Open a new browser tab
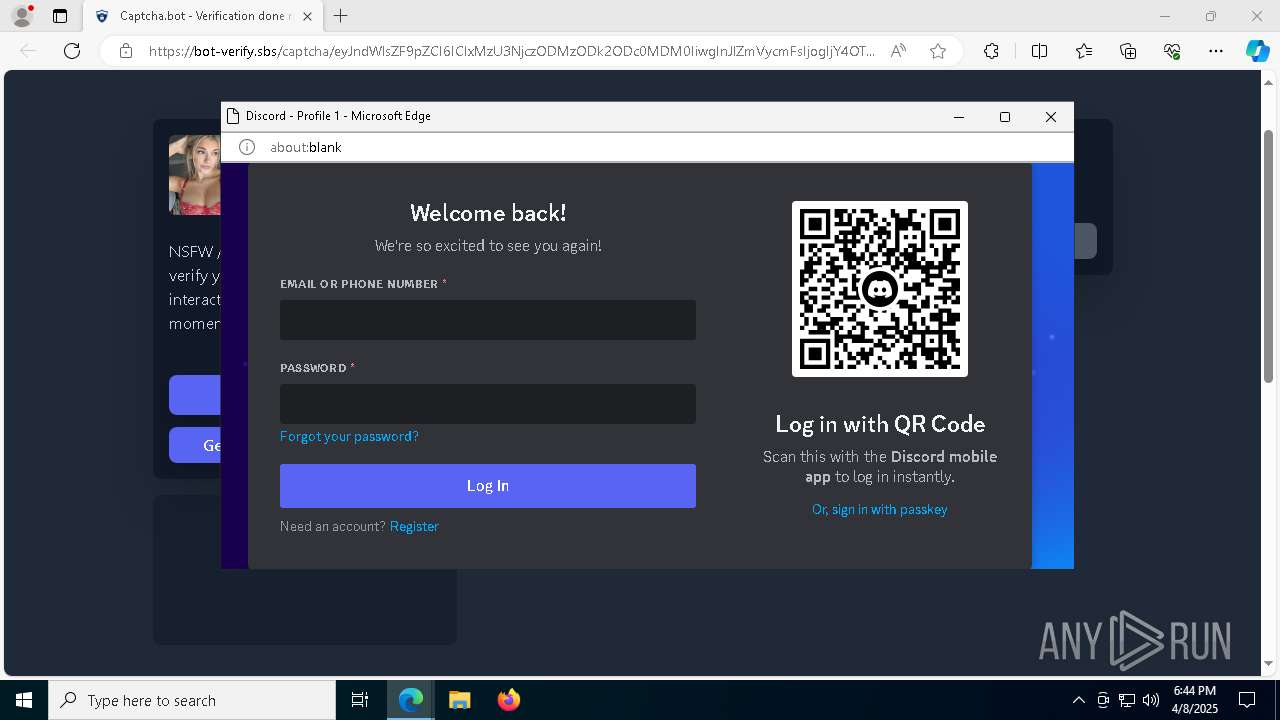This screenshot has width=1280, height=720. point(341,16)
